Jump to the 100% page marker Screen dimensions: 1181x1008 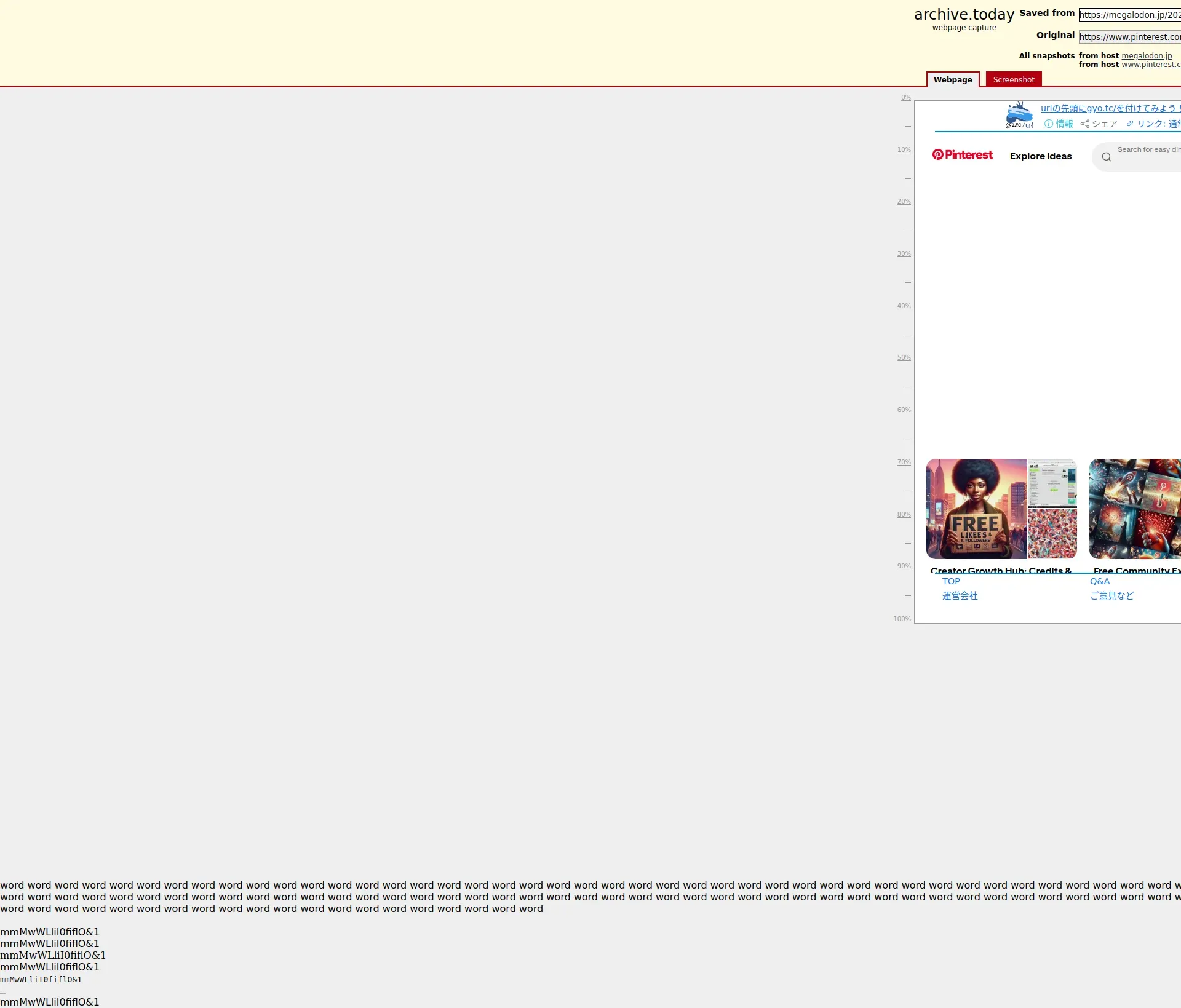click(902, 619)
